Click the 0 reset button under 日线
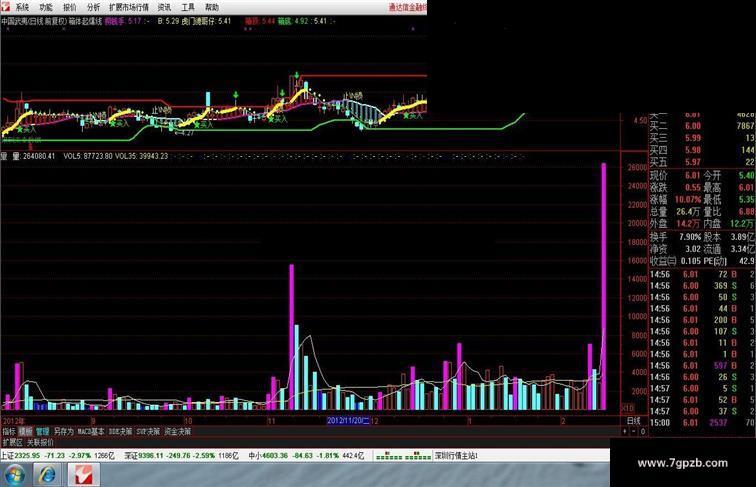Image resolution: width=756 pixels, height=487 pixels. point(643,432)
